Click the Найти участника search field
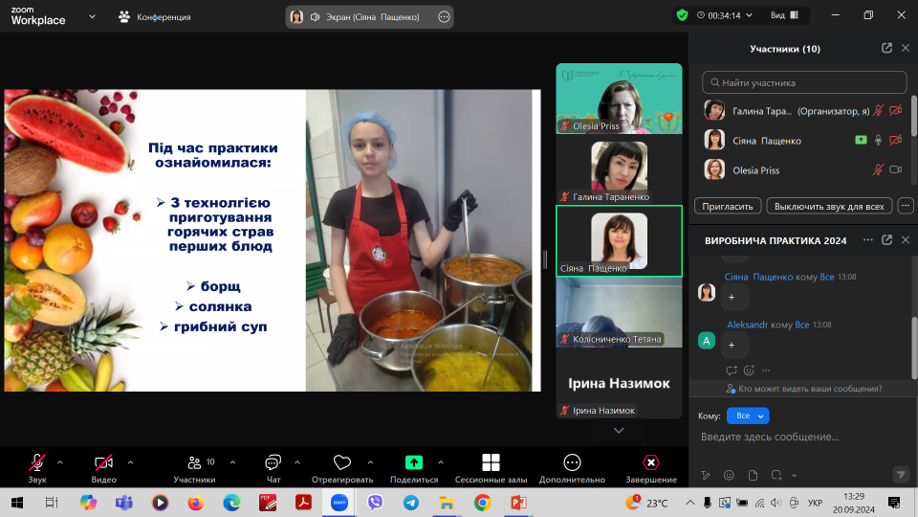The image size is (918, 517). click(804, 83)
